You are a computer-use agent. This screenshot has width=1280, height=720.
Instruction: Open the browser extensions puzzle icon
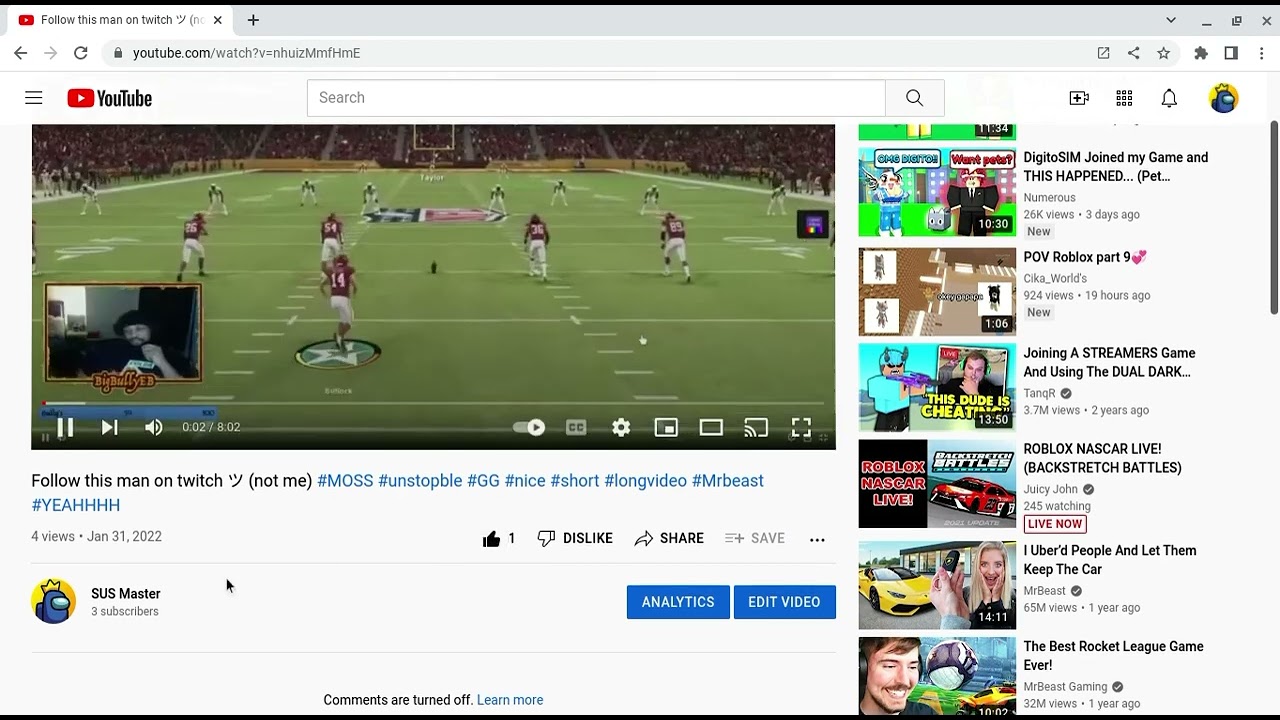click(x=1201, y=53)
